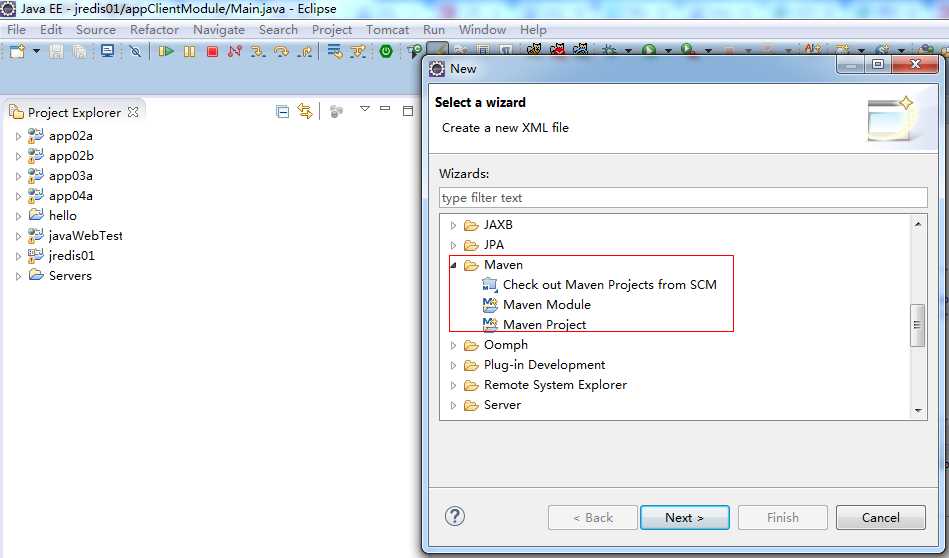Expand the app02a project
This screenshot has height=558, width=949.
[18, 136]
